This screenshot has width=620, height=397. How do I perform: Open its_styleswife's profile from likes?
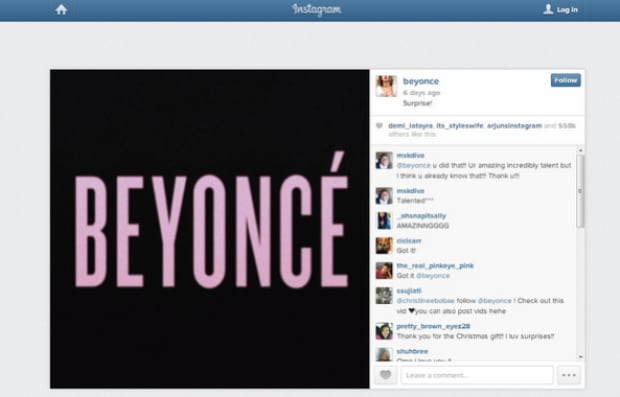tap(459, 126)
